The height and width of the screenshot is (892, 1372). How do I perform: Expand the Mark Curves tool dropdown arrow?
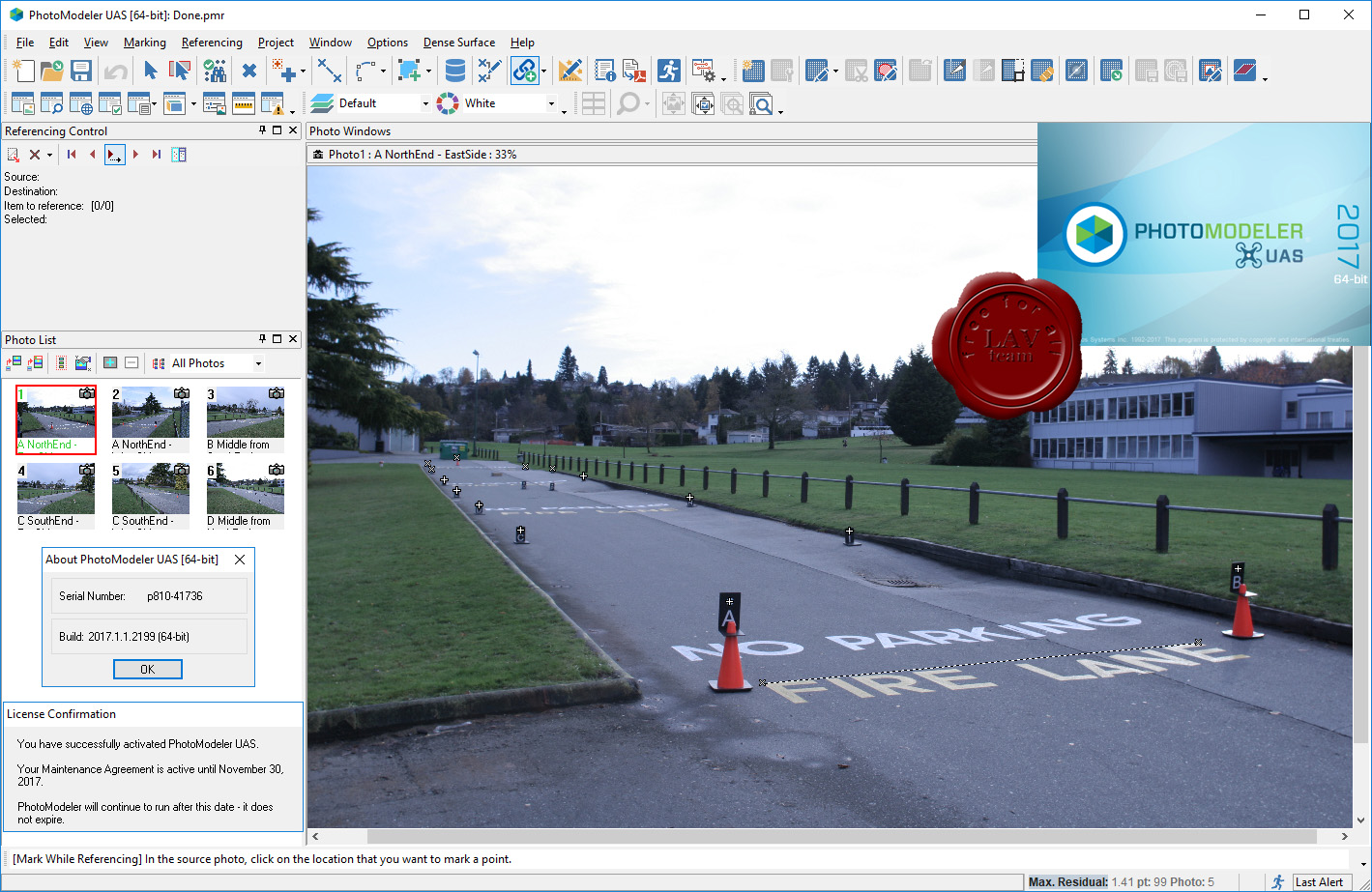click(x=384, y=72)
